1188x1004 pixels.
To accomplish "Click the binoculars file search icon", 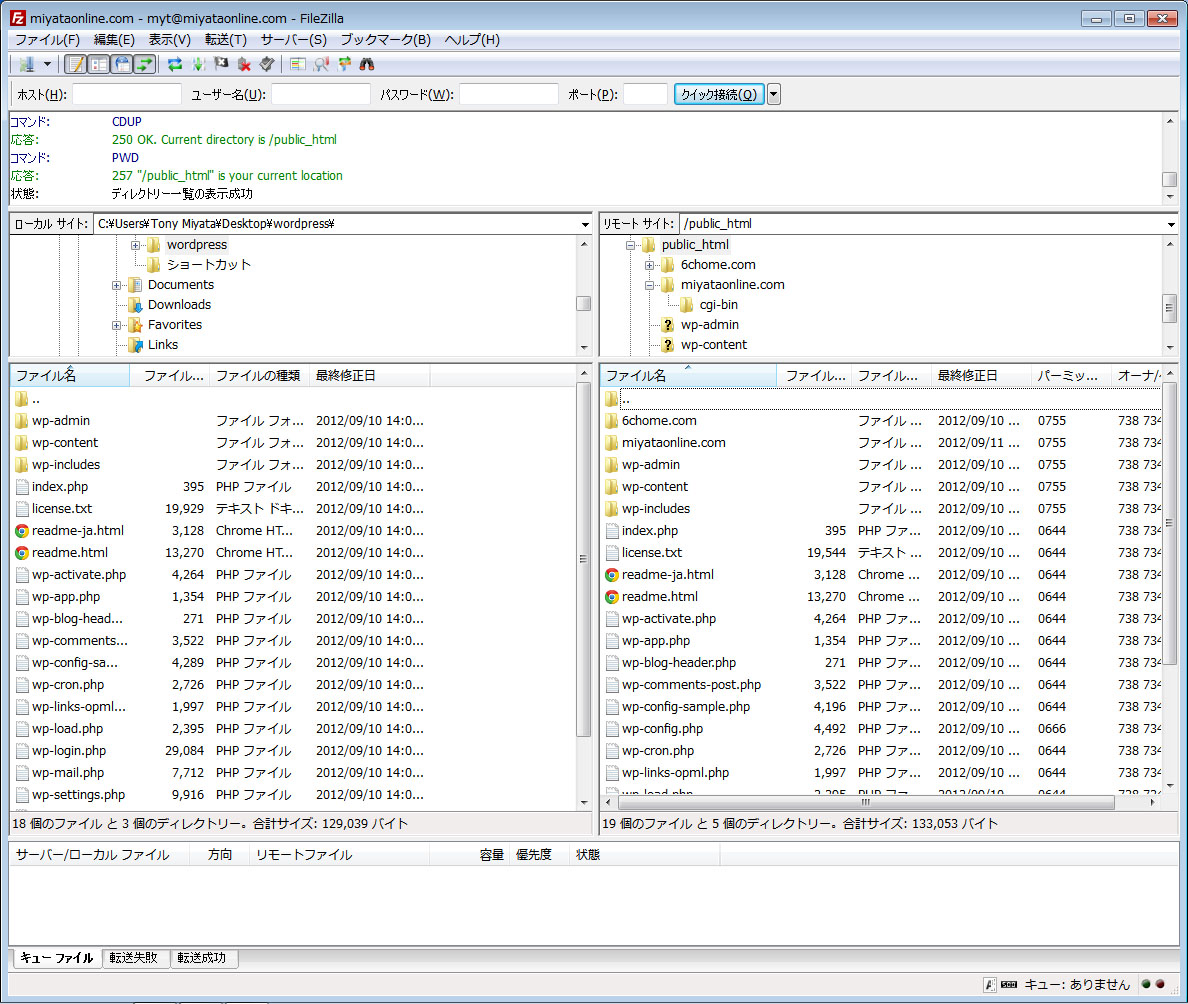I will pyautogui.click(x=367, y=64).
